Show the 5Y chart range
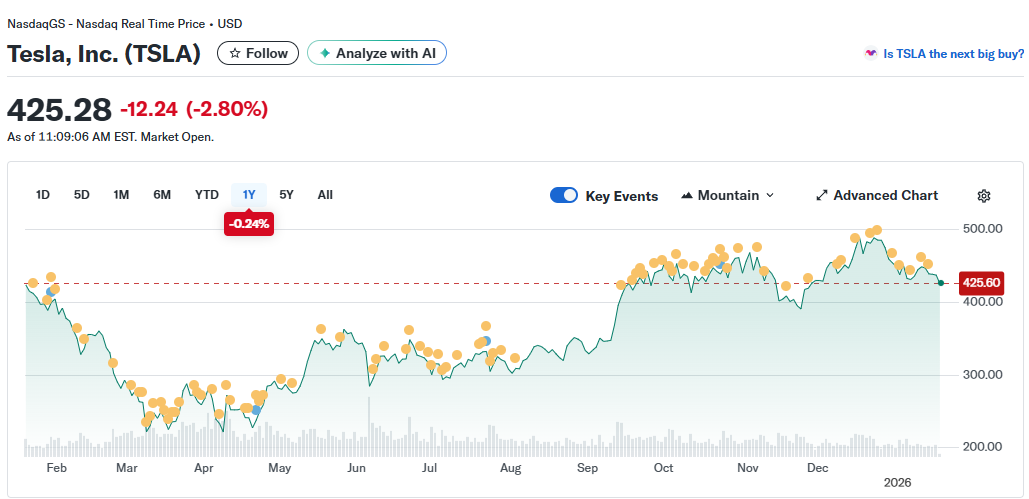The image size is (1029, 499). [286, 195]
